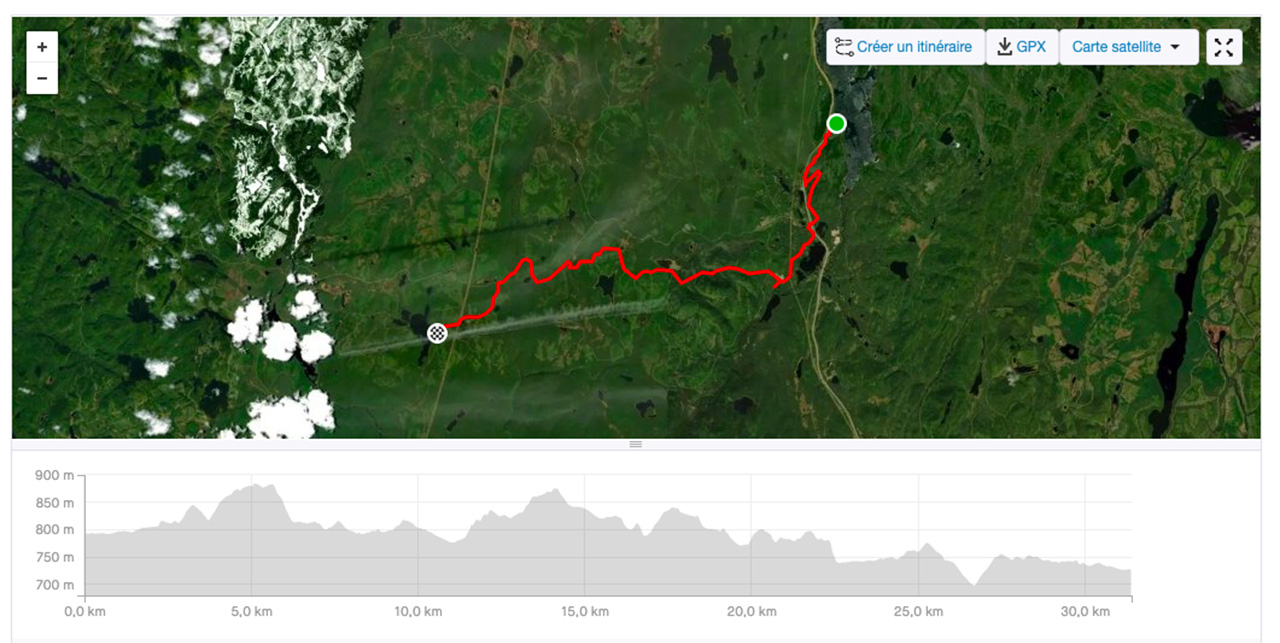Image resolution: width=1280 pixels, height=643 pixels.
Task: Zoom in with the plus button
Action: pos(42,46)
